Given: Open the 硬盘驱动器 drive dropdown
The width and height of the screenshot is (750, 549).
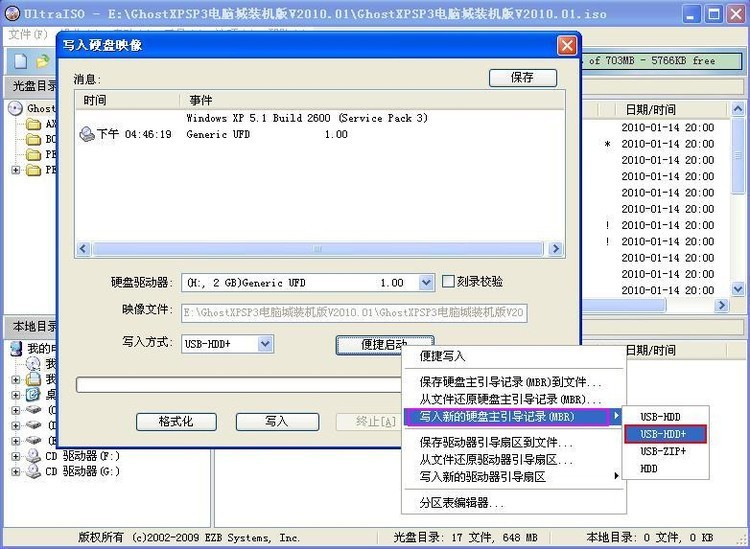Looking at the screenshot, I should tap(426, 283).
